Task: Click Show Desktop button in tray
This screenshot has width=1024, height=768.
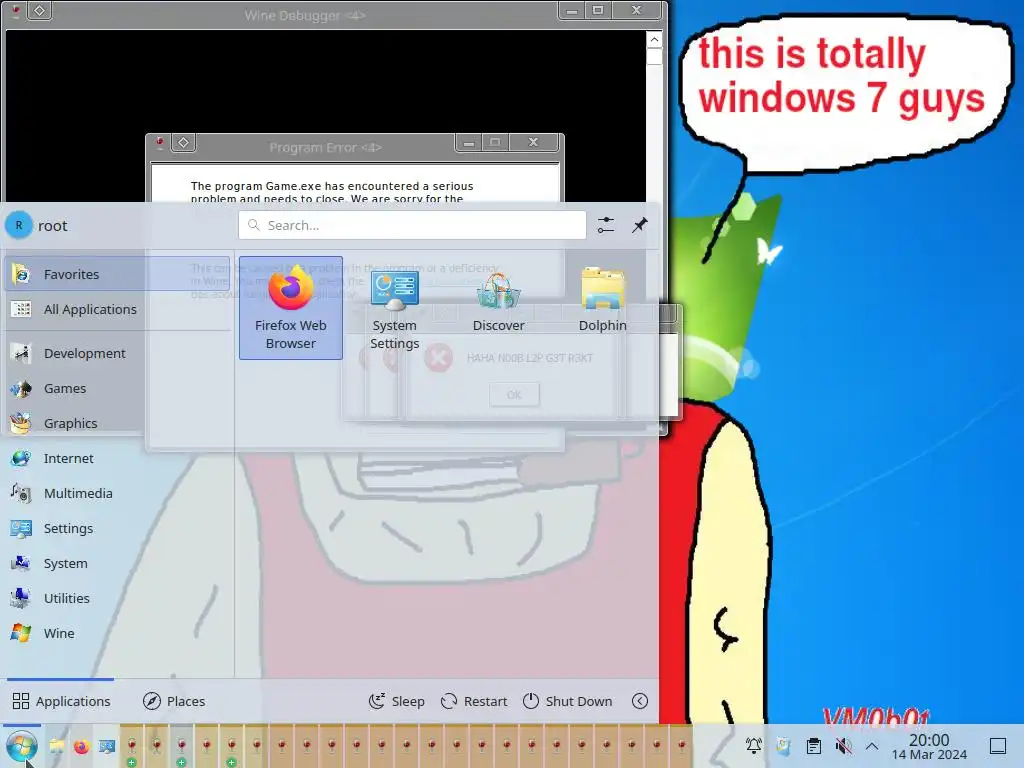Action: [x=998, y=746]
